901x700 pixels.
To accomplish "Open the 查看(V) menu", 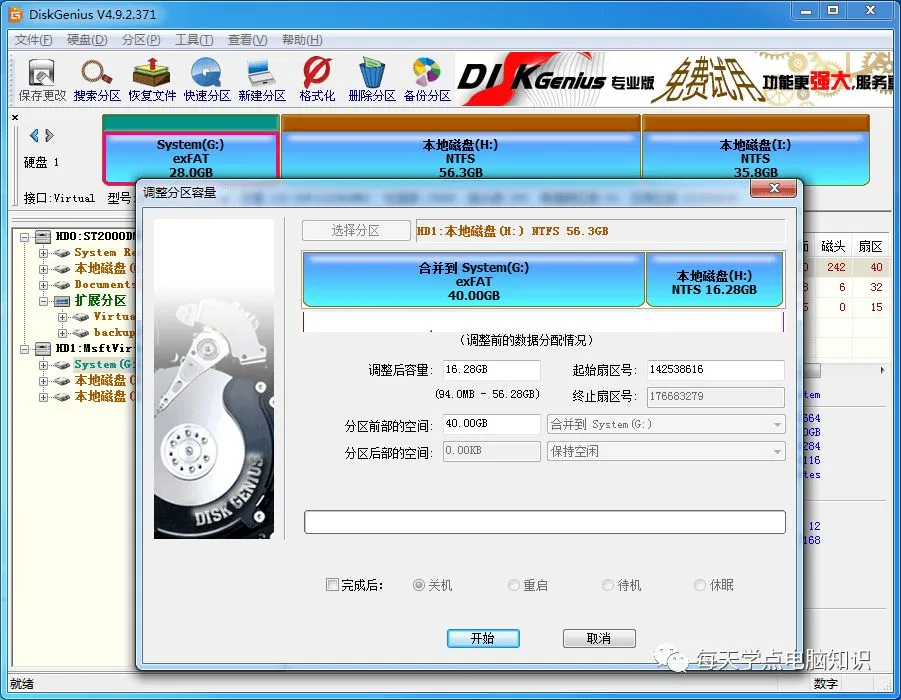I will (x=248, y=40).
